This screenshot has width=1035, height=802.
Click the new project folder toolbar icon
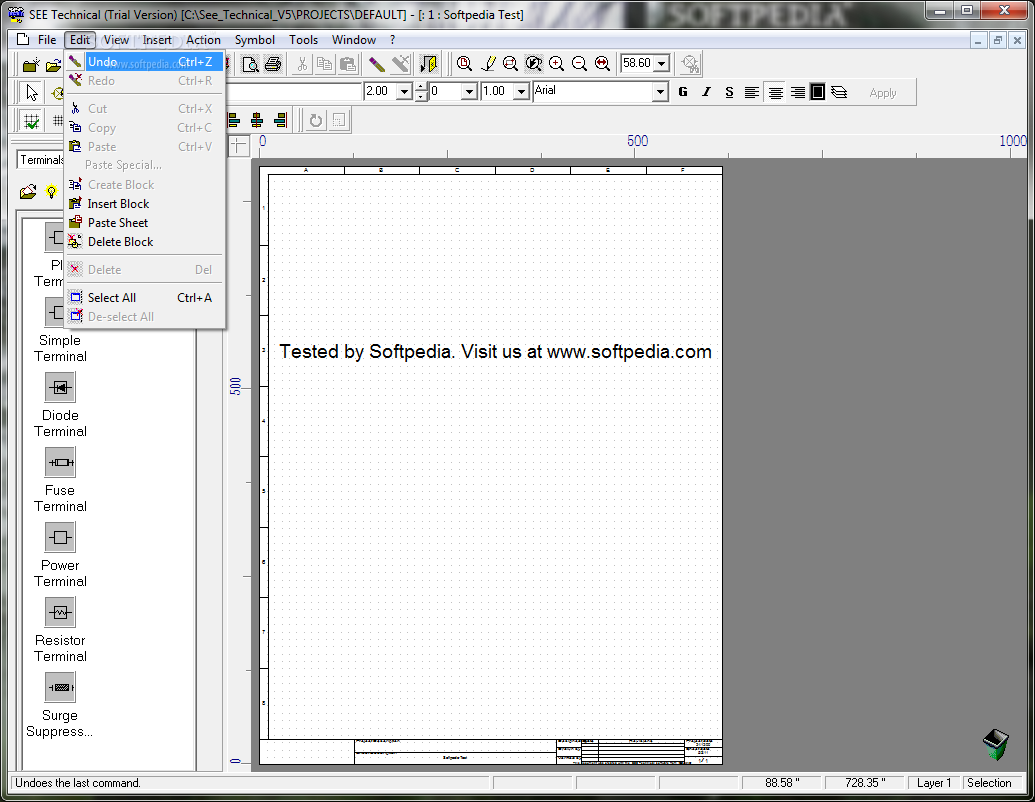tap(31, 65)
